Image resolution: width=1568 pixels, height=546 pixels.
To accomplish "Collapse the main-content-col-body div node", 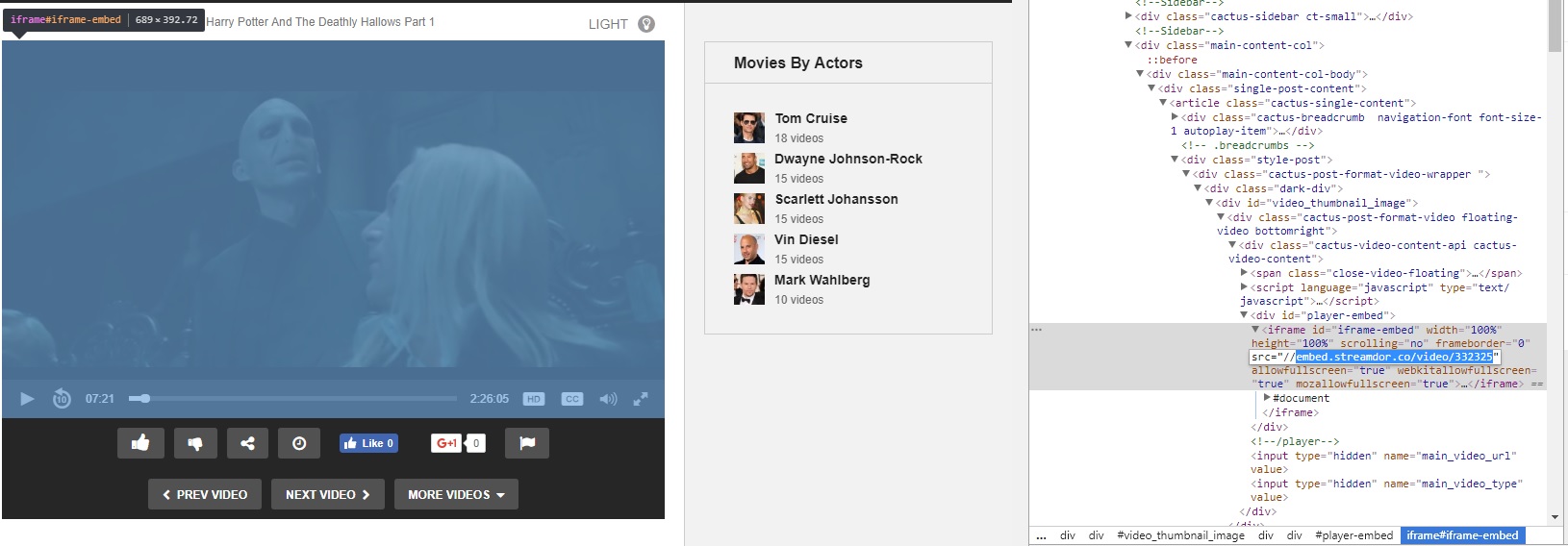I will point(1140,74).
